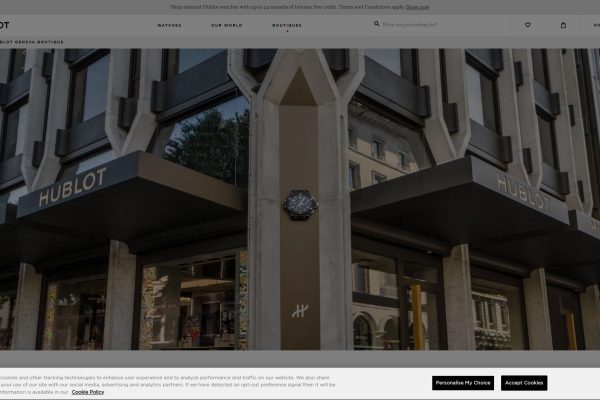Click the boutique storefront hero image

coord(300,199)
